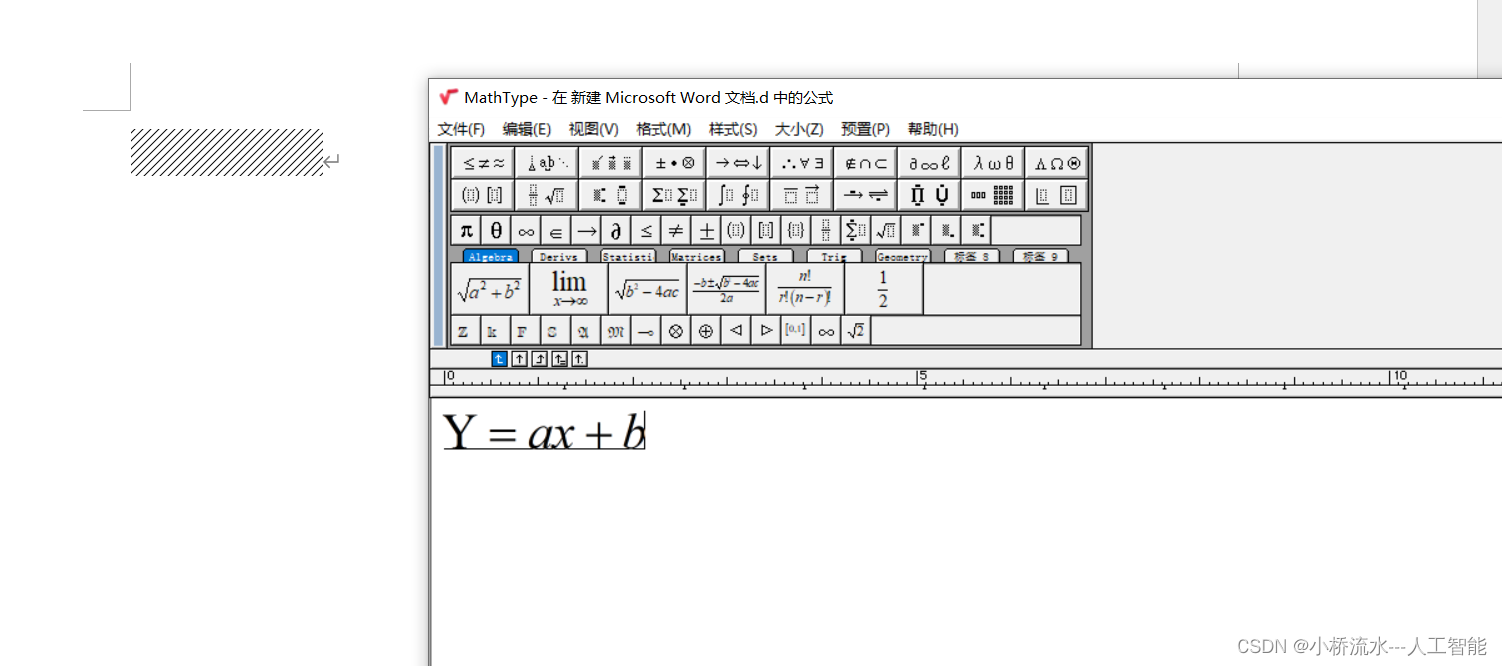Insert the not-equal symbol
Screen dimensions: 1502x666
(676, 231)
